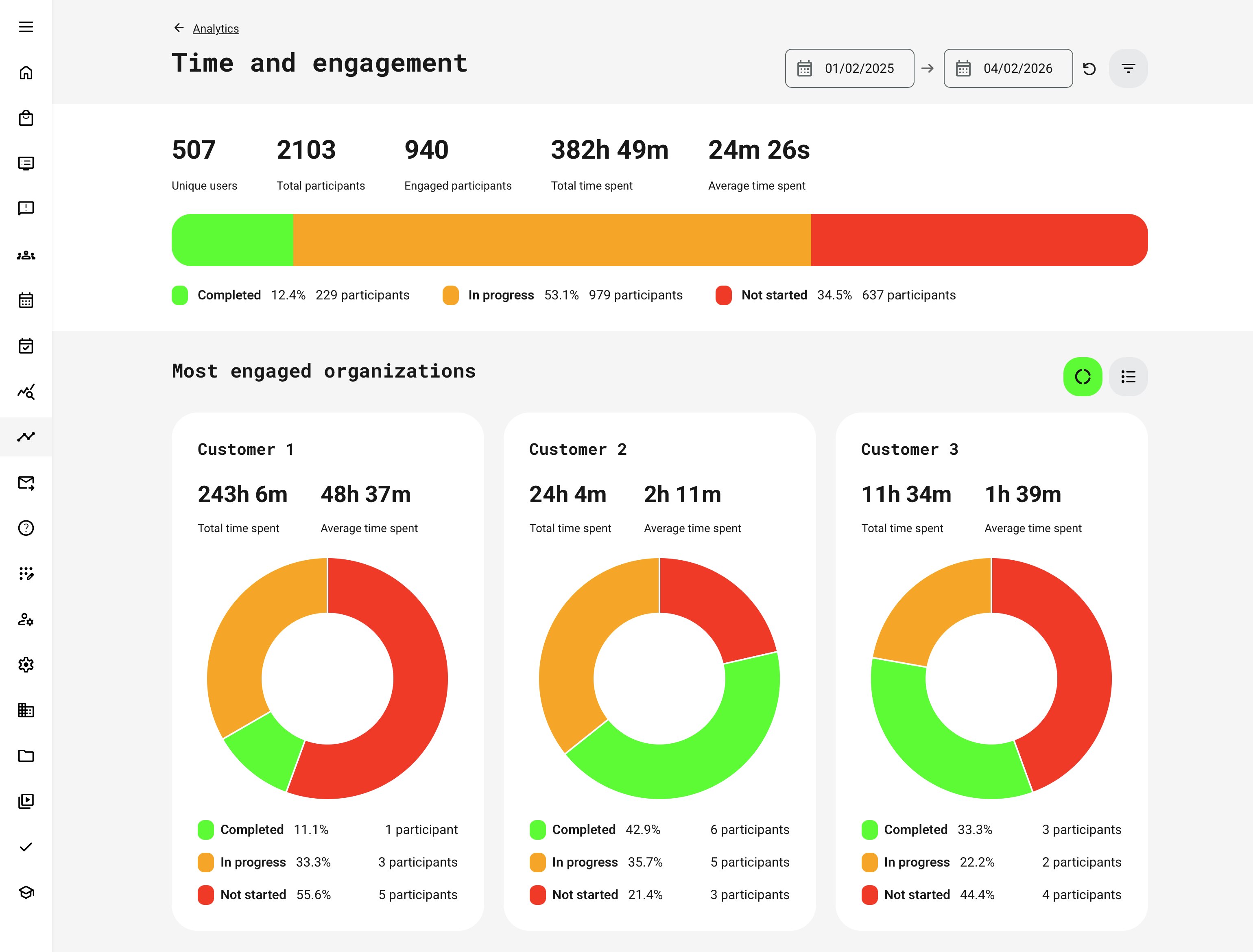Navigate to the Calendar section in sidebar
The height and width of the screenshot is (952, 1253).
[x=26, y=301]
